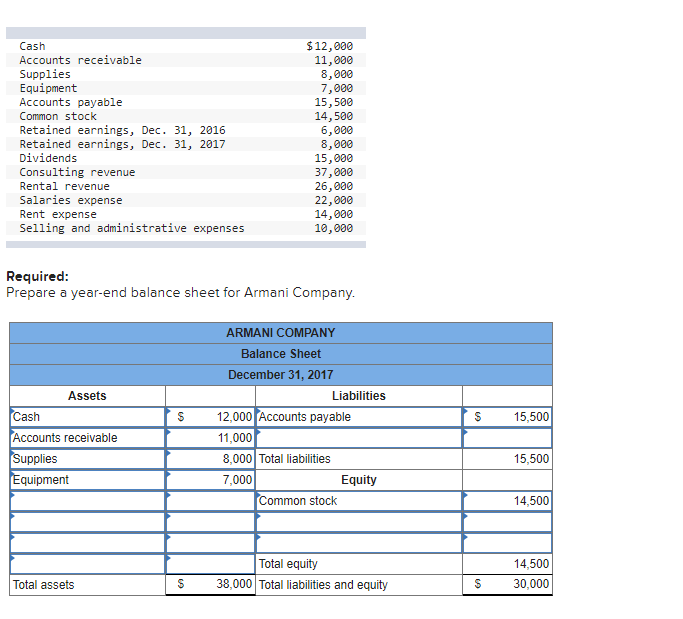Image resolution: width=683 pixels, height=619 pixels.
Task: Click the 'Prepare a year-end balance sheet' instruction
Action: pyautogui.click(x=181, y=293)
